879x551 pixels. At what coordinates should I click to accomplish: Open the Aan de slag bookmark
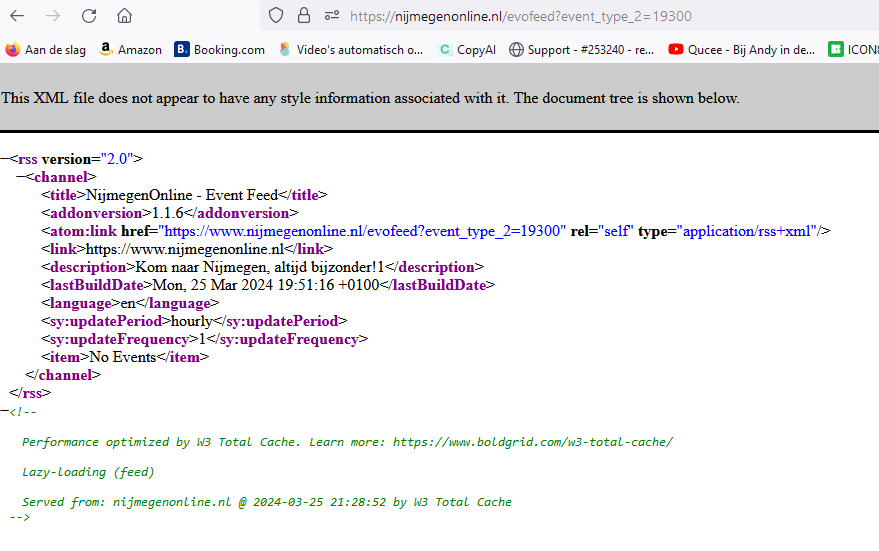[45, 50]
